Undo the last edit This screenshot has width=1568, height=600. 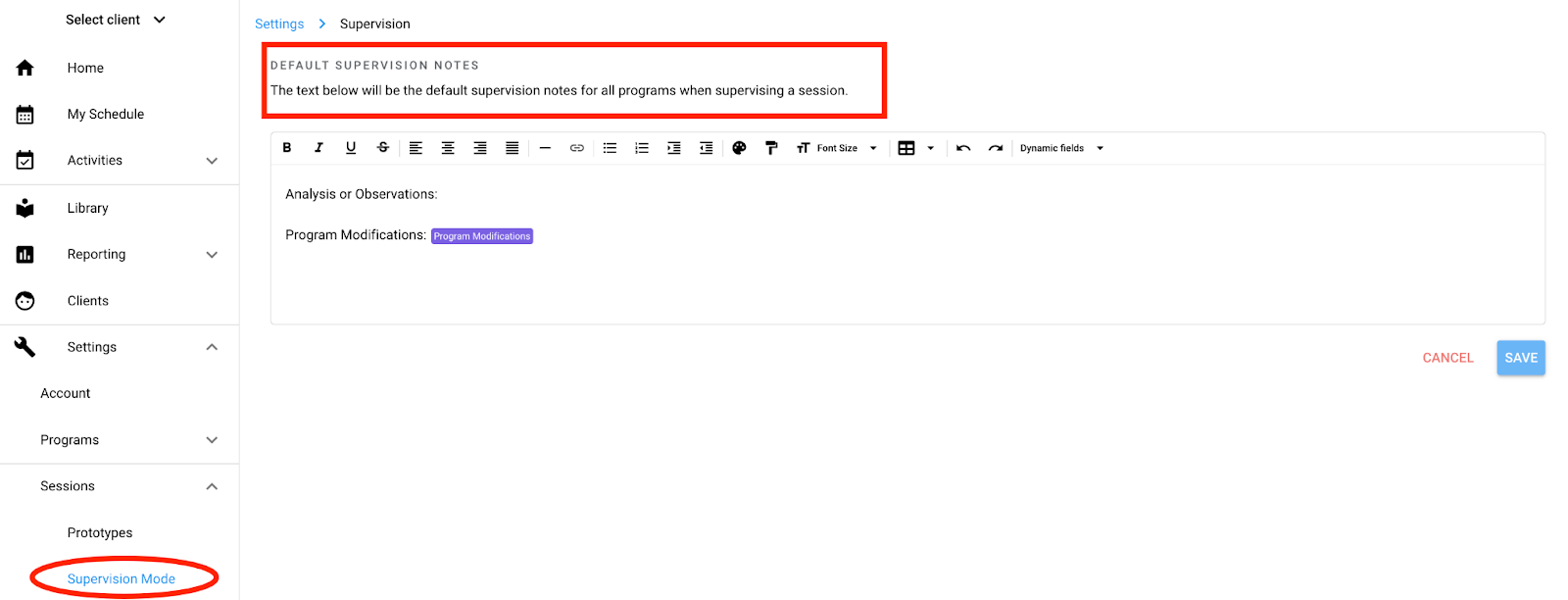coord(963,148)
